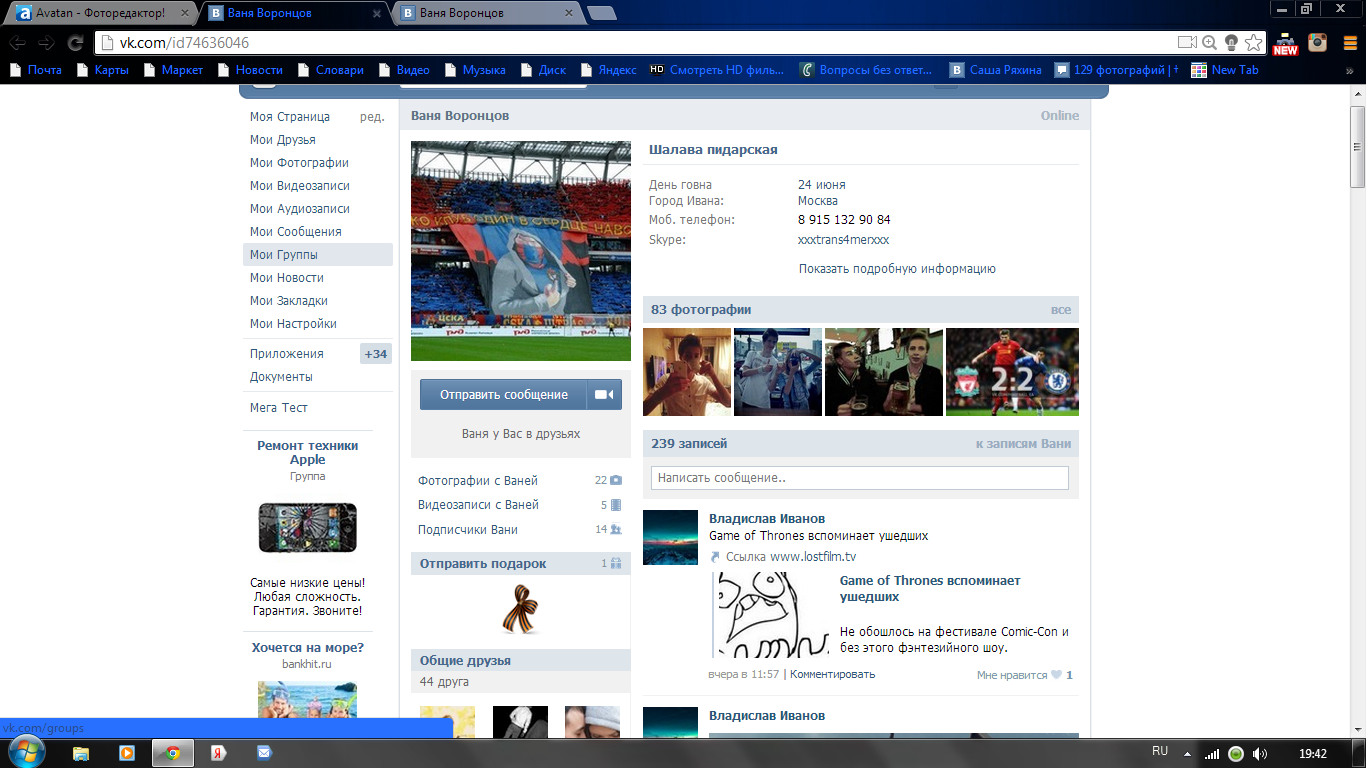This screenshot has height=768, width=1366.
Task: Click the clock 19:42 in tray
Action: point(1312,753)
